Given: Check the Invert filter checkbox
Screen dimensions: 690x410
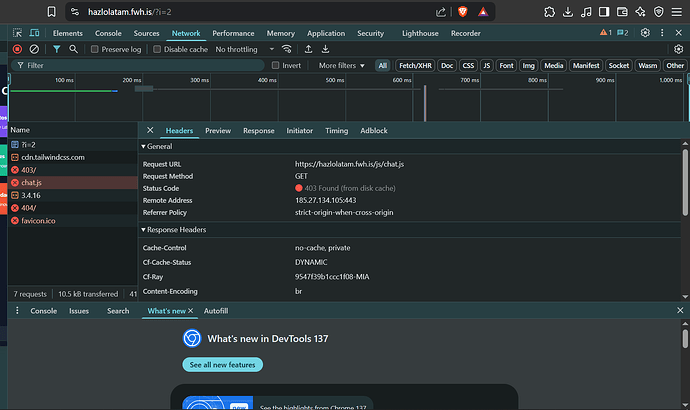Looking at the screenshot, I should point(275,66).
